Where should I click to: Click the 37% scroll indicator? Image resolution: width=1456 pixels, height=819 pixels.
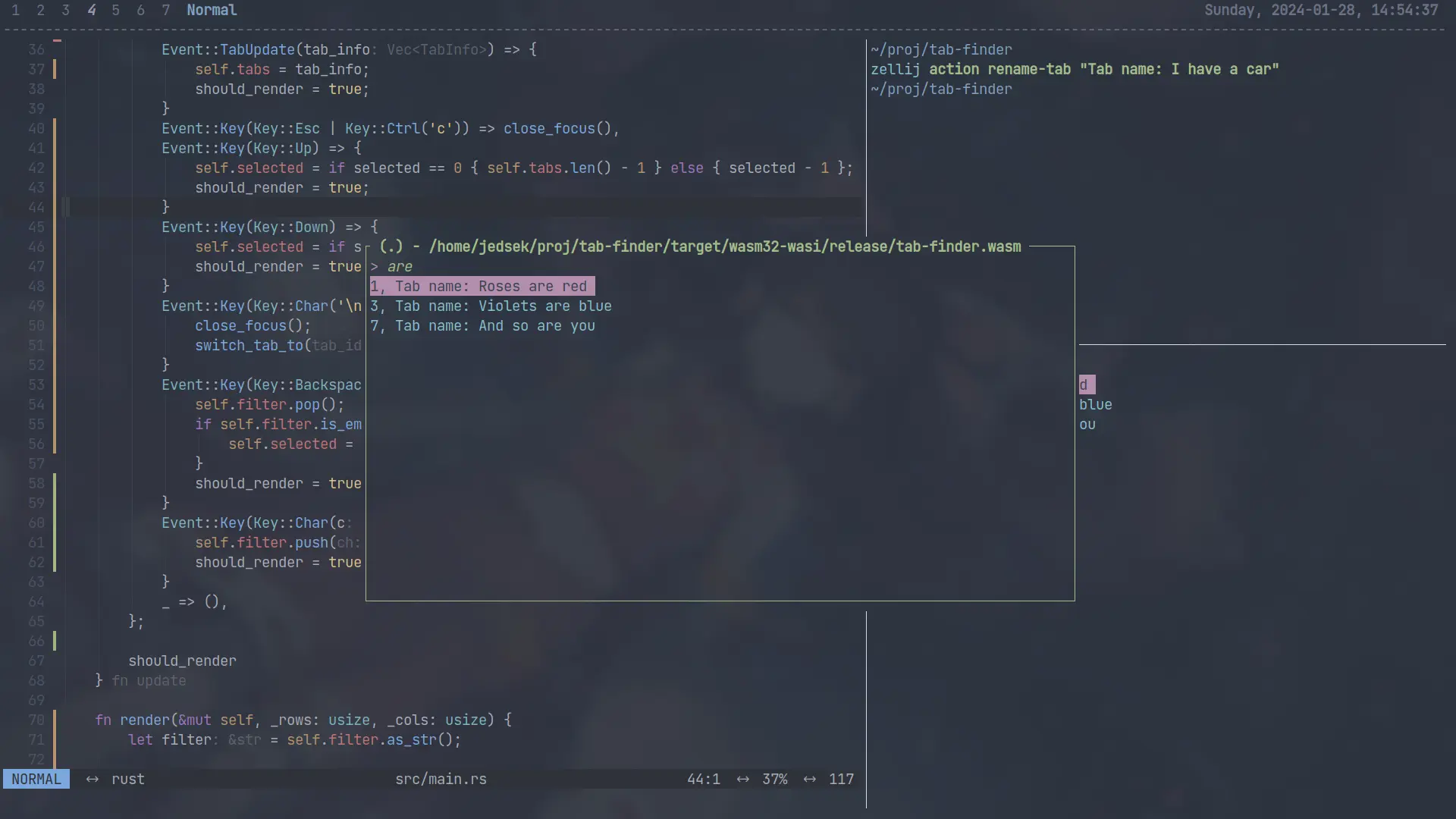click(774, 780)
